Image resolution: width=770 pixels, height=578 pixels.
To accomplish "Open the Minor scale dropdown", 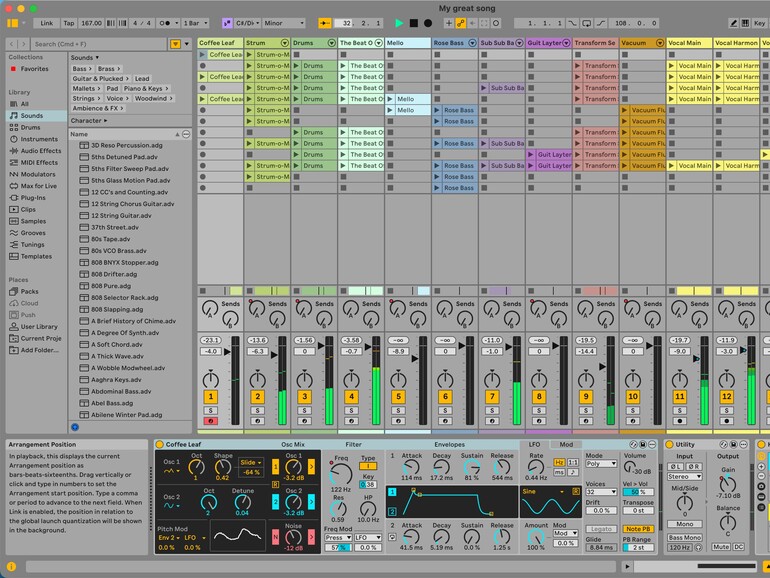I will (x=284, y=23).
